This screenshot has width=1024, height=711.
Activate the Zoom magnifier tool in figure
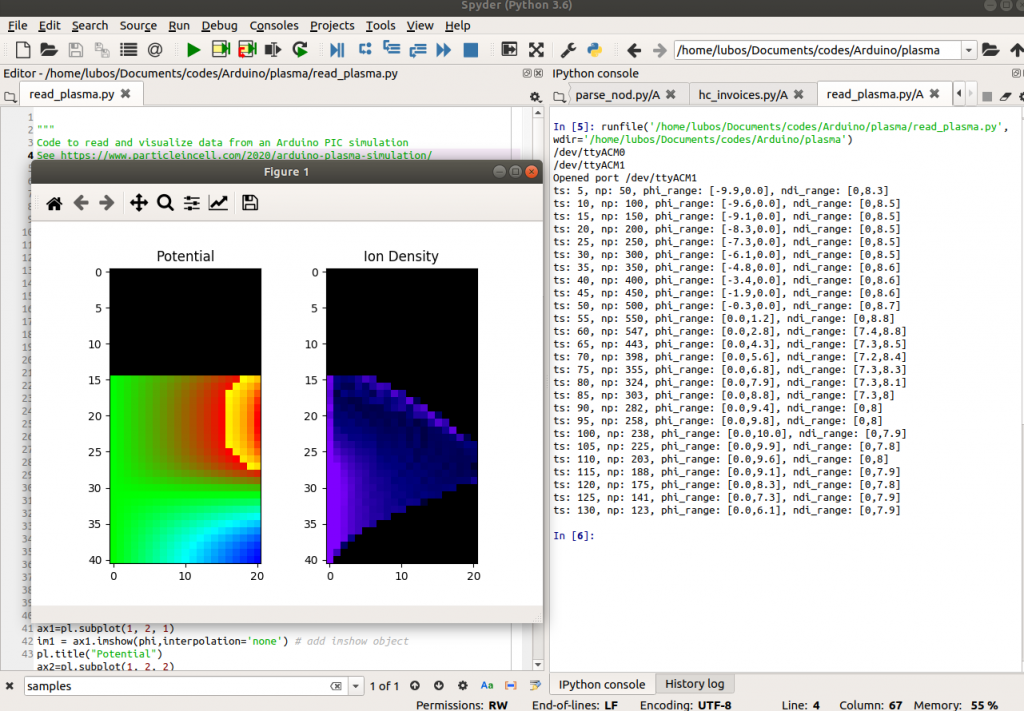(x=165, y=203)
